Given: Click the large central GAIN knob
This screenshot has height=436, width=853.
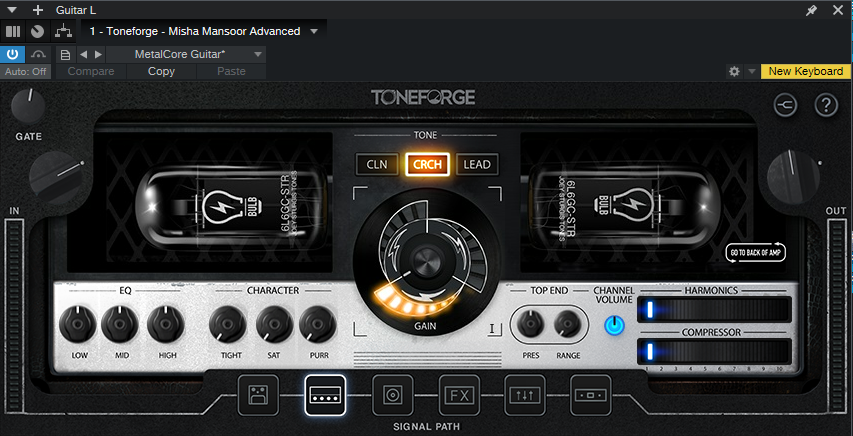Looking at the screenshot, I should [426, 262].
